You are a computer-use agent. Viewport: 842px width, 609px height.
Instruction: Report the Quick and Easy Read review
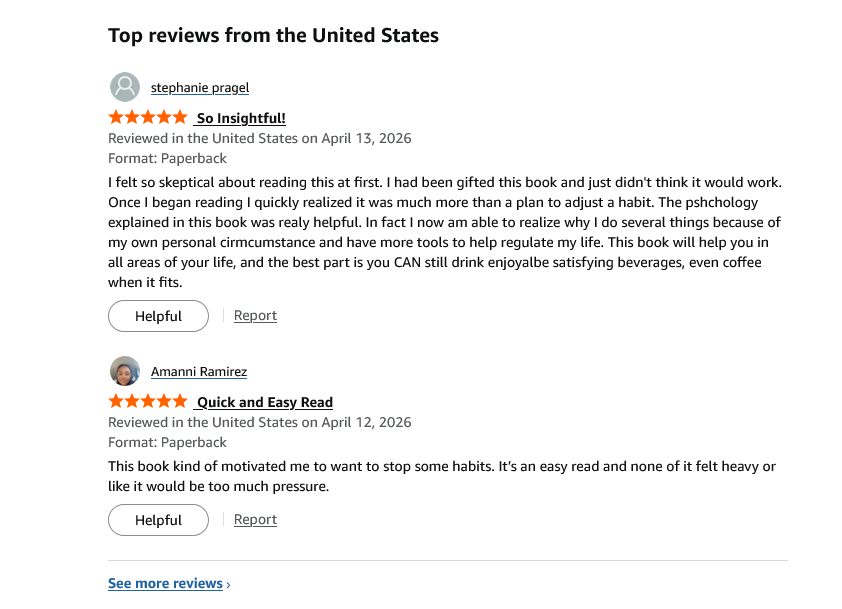[x=255, y=519]
